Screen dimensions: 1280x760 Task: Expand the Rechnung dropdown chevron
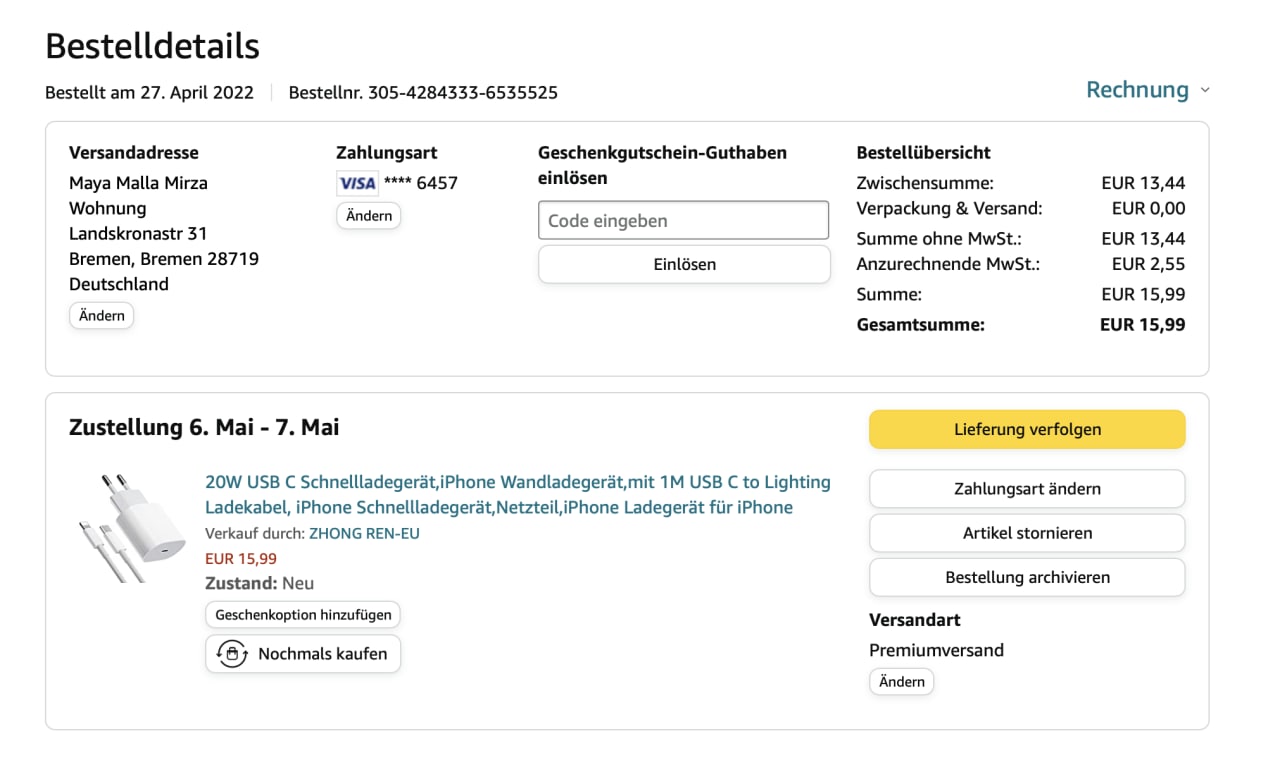click(x=1205, y=90)
